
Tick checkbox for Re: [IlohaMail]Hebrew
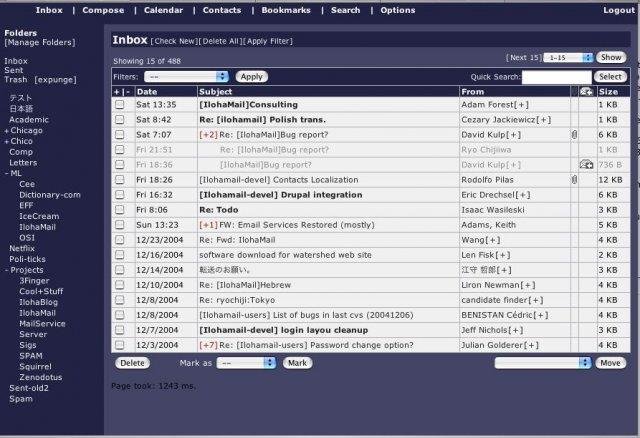click(120, 285)
